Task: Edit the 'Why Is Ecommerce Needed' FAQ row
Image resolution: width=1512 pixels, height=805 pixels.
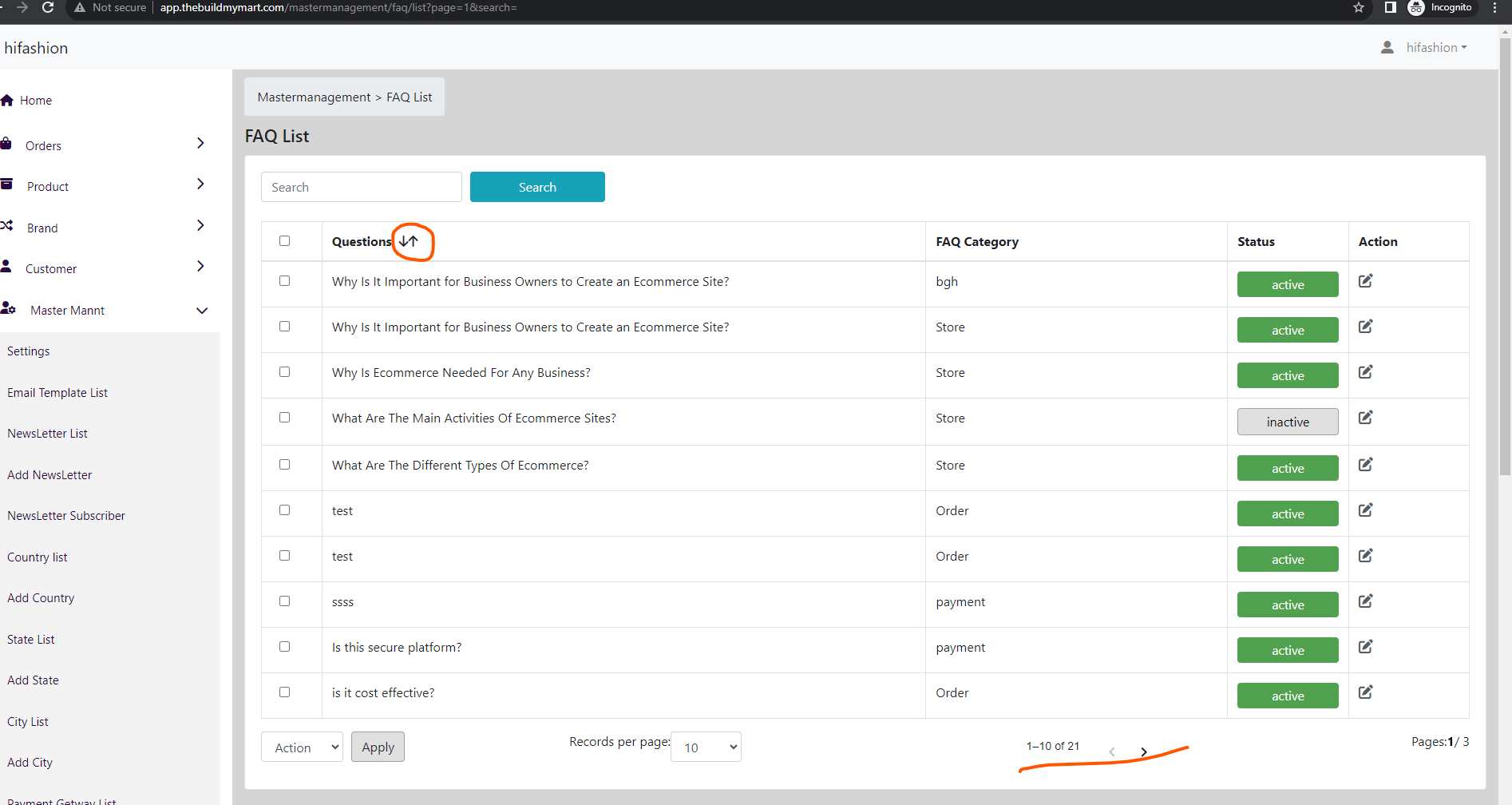Action: click(x=1365, y=372)
